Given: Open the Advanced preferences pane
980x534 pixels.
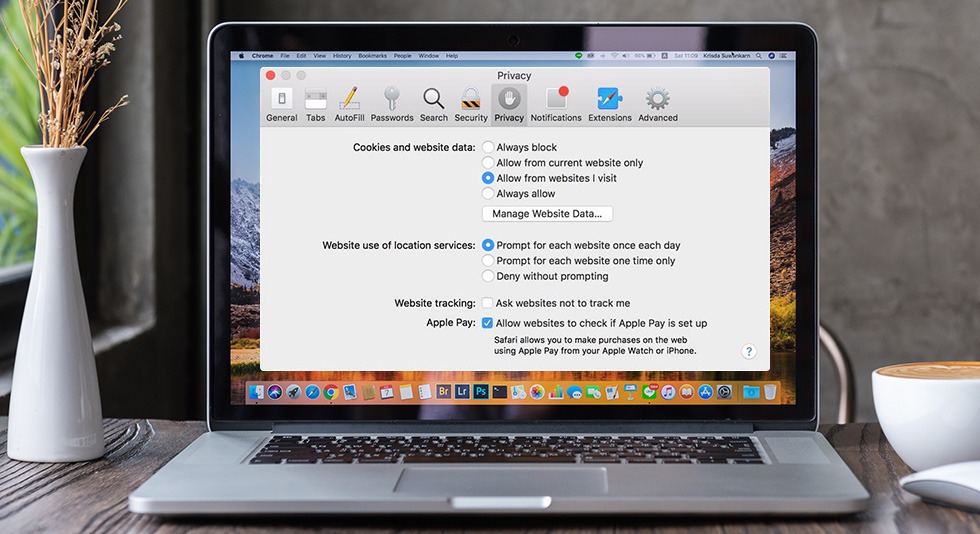Looking at the screenshot, I should (x=658, y=104).
